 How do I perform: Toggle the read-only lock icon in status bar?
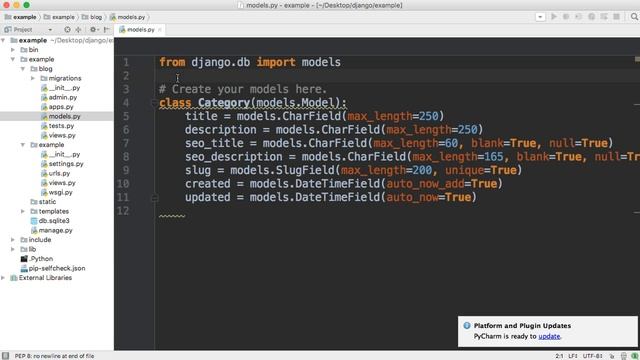click(612, 356)
